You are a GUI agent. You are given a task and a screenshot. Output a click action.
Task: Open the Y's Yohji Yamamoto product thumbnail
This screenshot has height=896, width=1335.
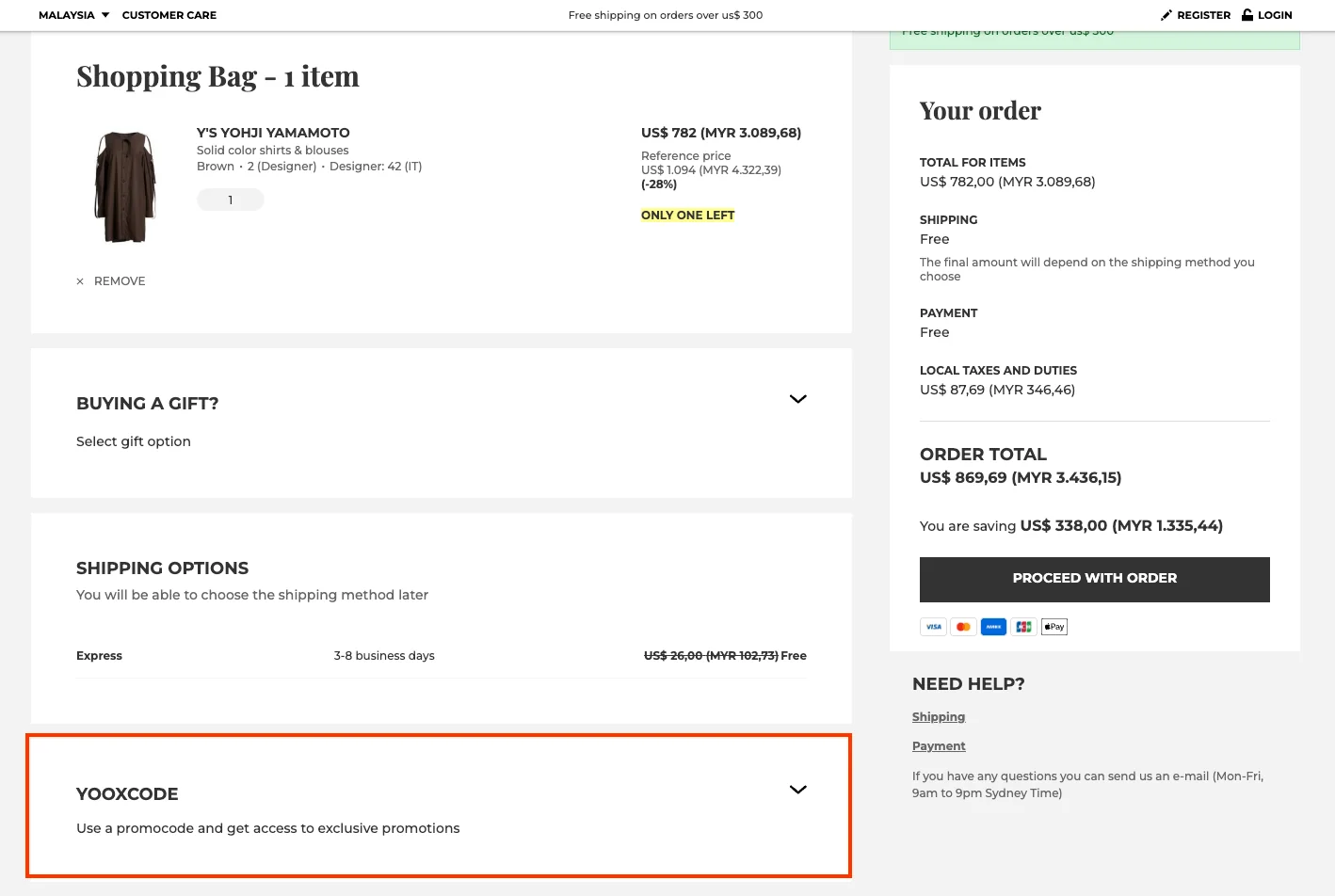[125, 187]
